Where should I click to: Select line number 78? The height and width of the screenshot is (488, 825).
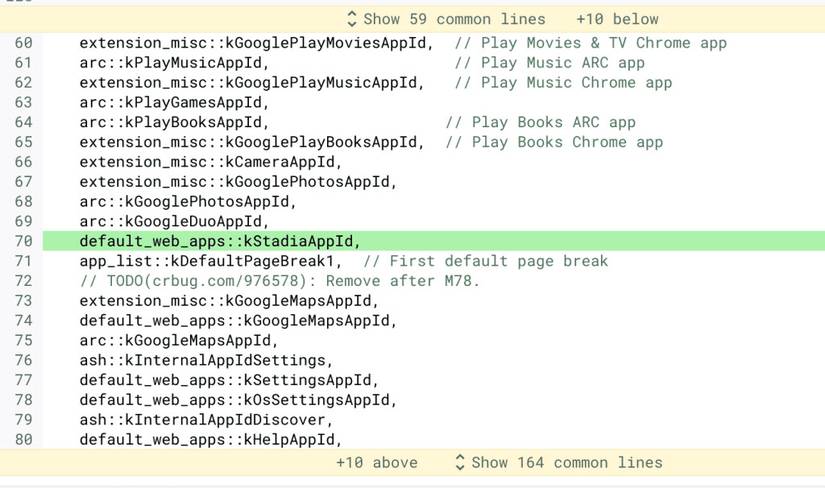click(23, 400)
